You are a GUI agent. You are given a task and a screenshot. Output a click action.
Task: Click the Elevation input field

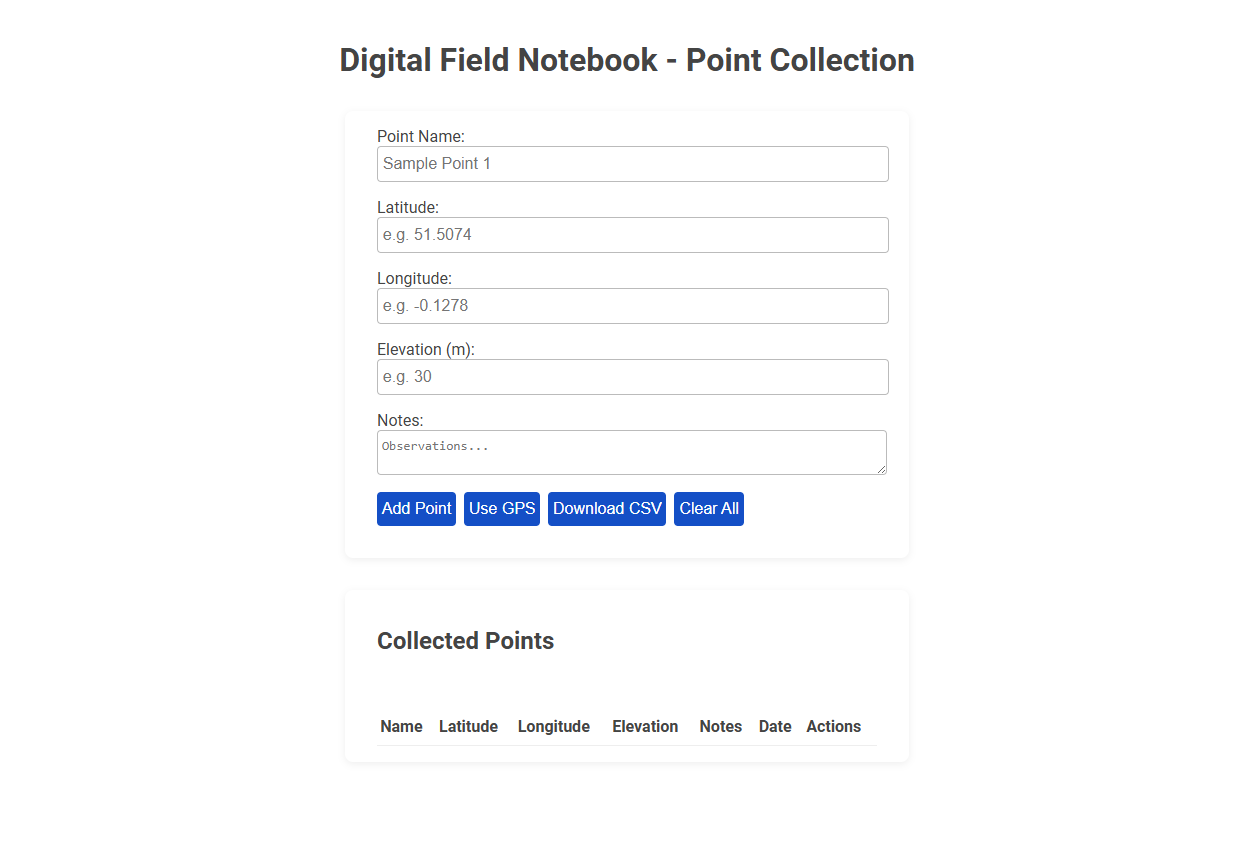[x=632, y=376]
